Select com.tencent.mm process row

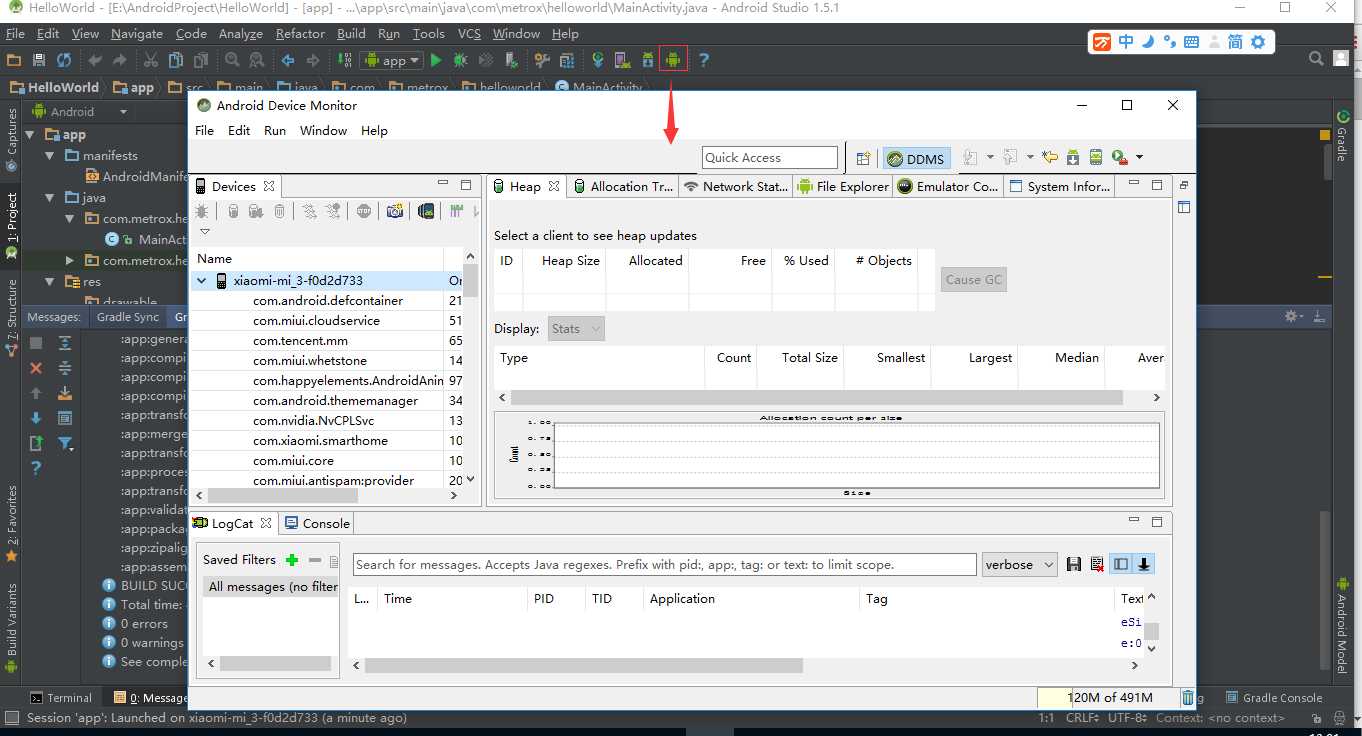(x=327, y=341)
